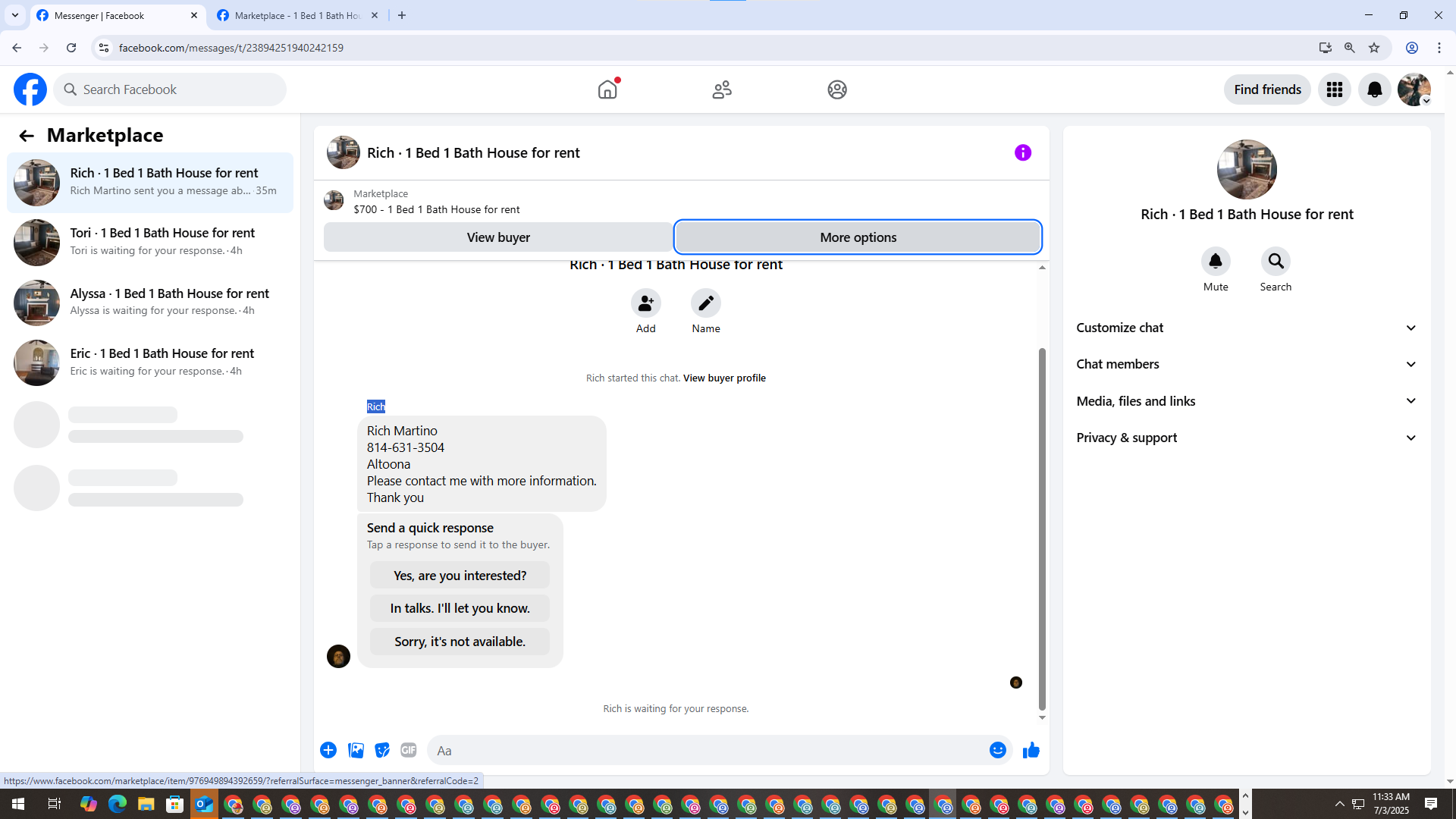The width and height of the screenshot is (1456, 819).
Task: Open more actions plus icon
Action: pyautogui.click(x=328, y=751)
